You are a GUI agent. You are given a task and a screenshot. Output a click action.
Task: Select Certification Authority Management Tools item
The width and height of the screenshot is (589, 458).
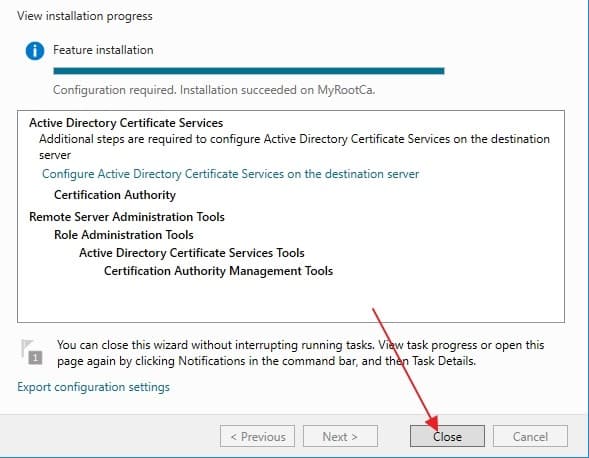[x=218, y=271]
